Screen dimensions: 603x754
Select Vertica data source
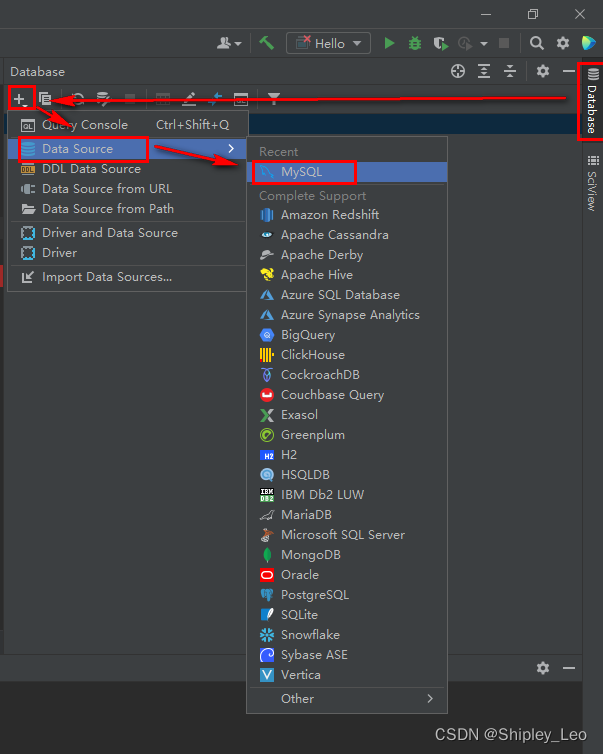(347, 675)
